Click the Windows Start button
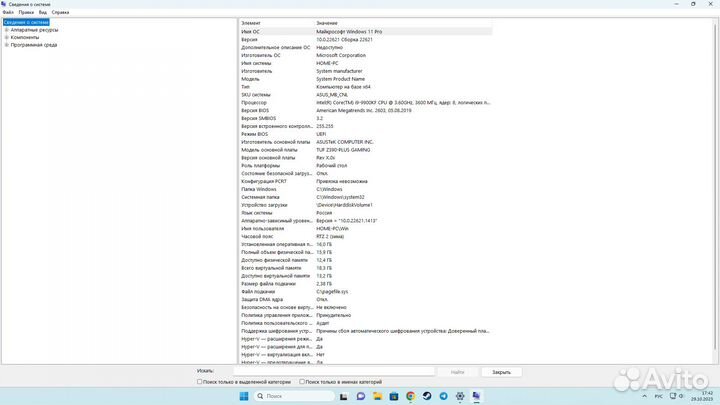The height and width of the screenshot is (405, 720). coord(243,396)
